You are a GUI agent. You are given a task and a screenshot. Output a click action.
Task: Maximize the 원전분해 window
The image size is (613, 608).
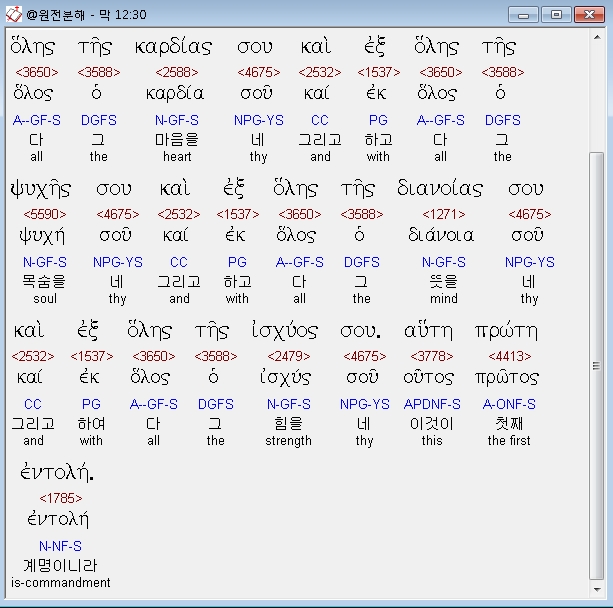[556, 15]
